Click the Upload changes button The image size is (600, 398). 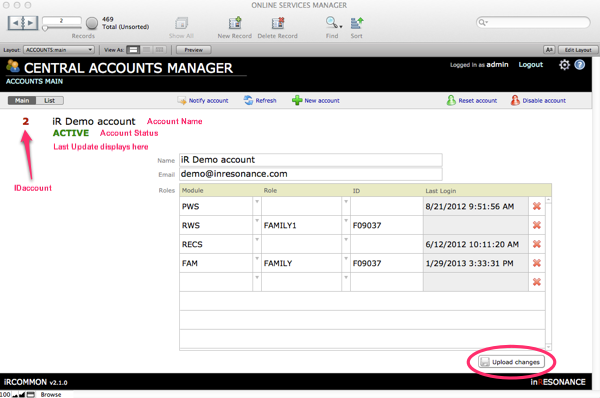click(x=511, y=362)
